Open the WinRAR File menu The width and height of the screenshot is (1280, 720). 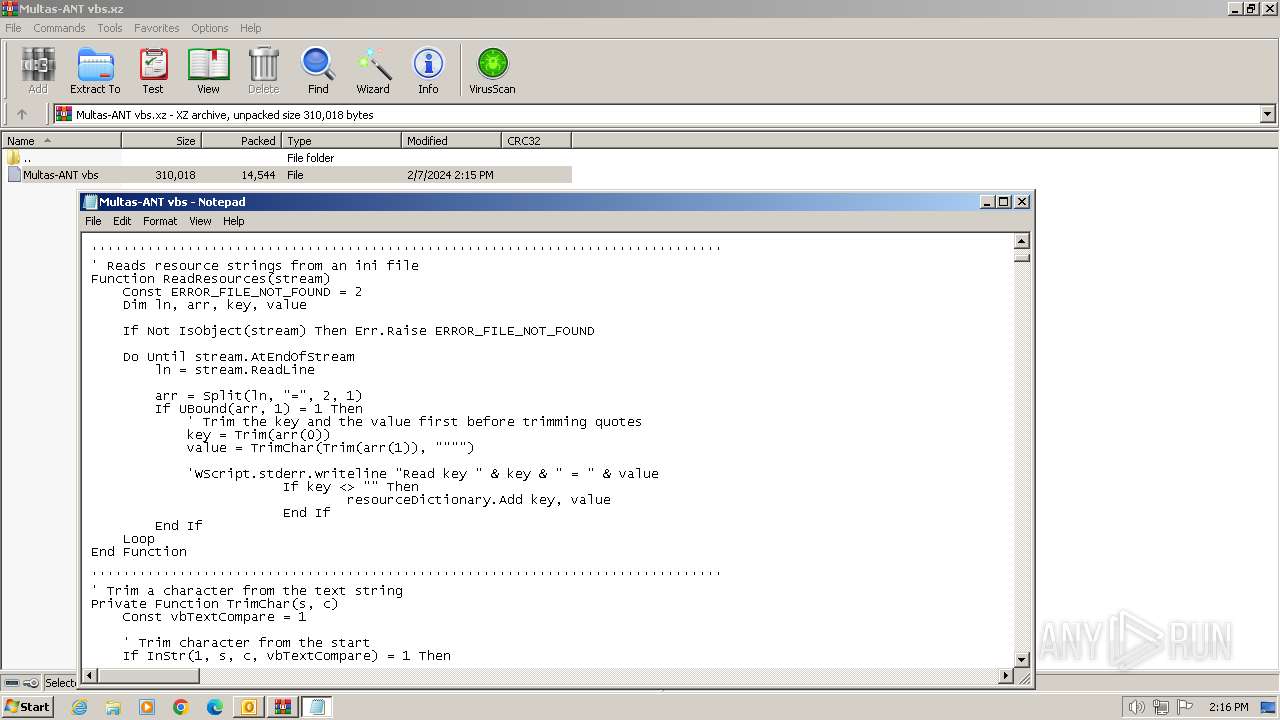[x=13, y=28]
